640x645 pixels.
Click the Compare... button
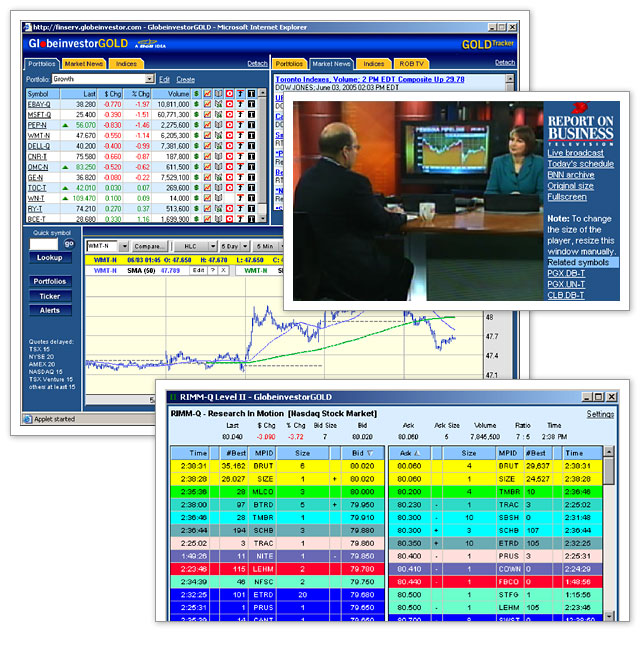150,246
